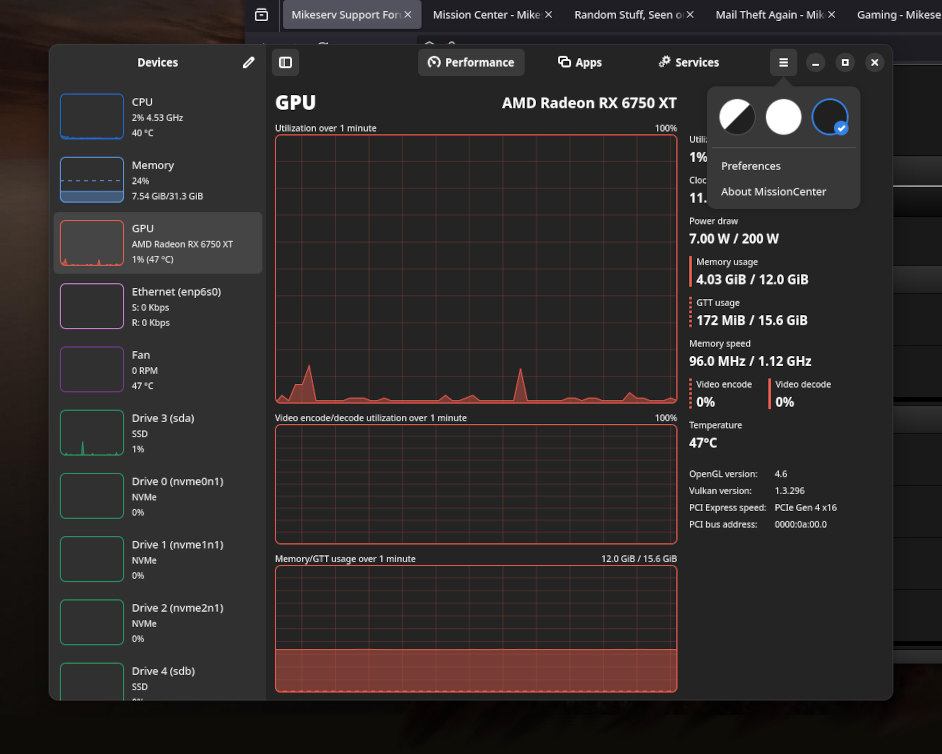The width and height of the screenshot is (942, 754).
Task: Switch to the Apps tab
Action: 580,62
